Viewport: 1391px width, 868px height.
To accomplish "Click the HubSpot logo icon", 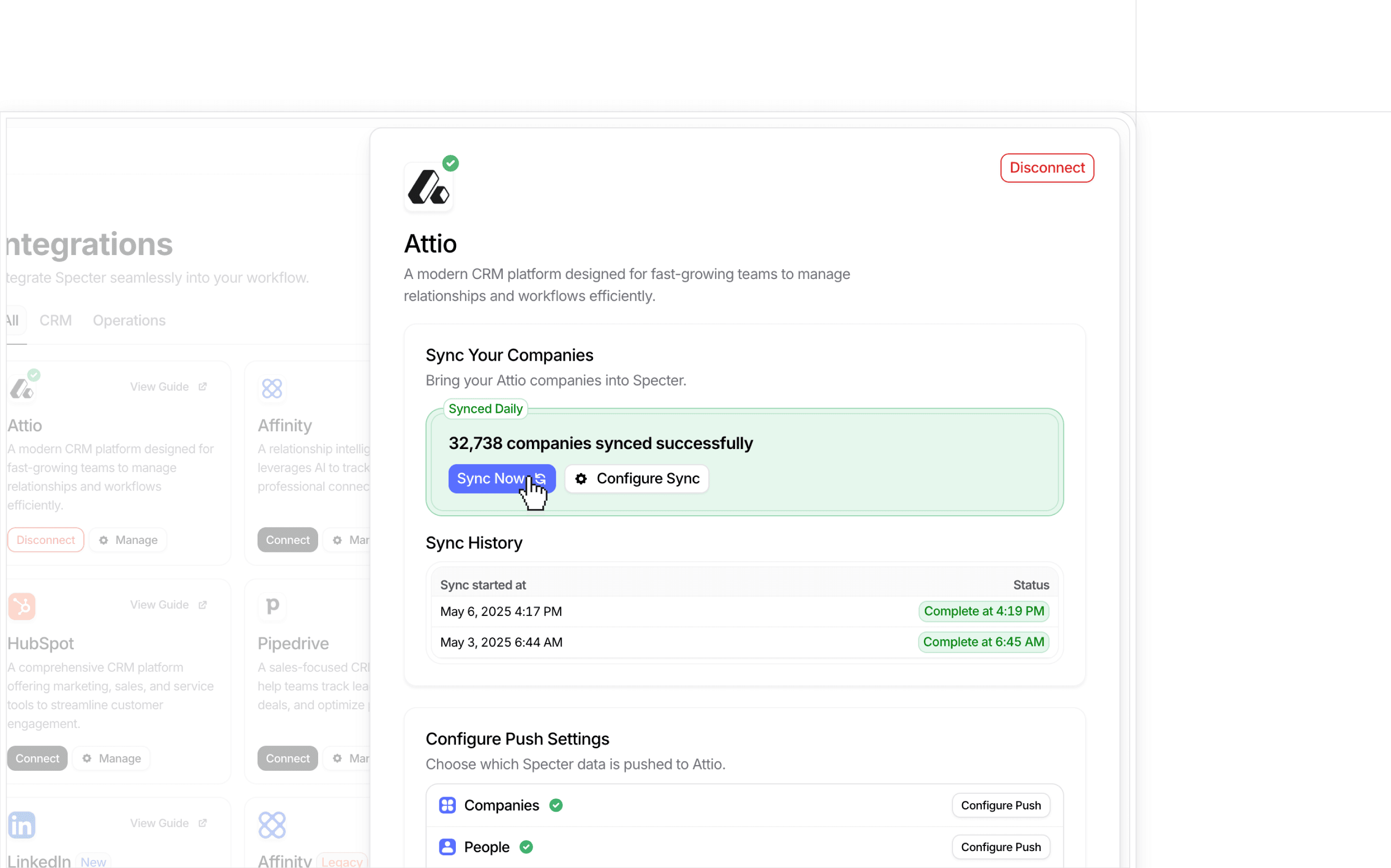I will 22,606.
